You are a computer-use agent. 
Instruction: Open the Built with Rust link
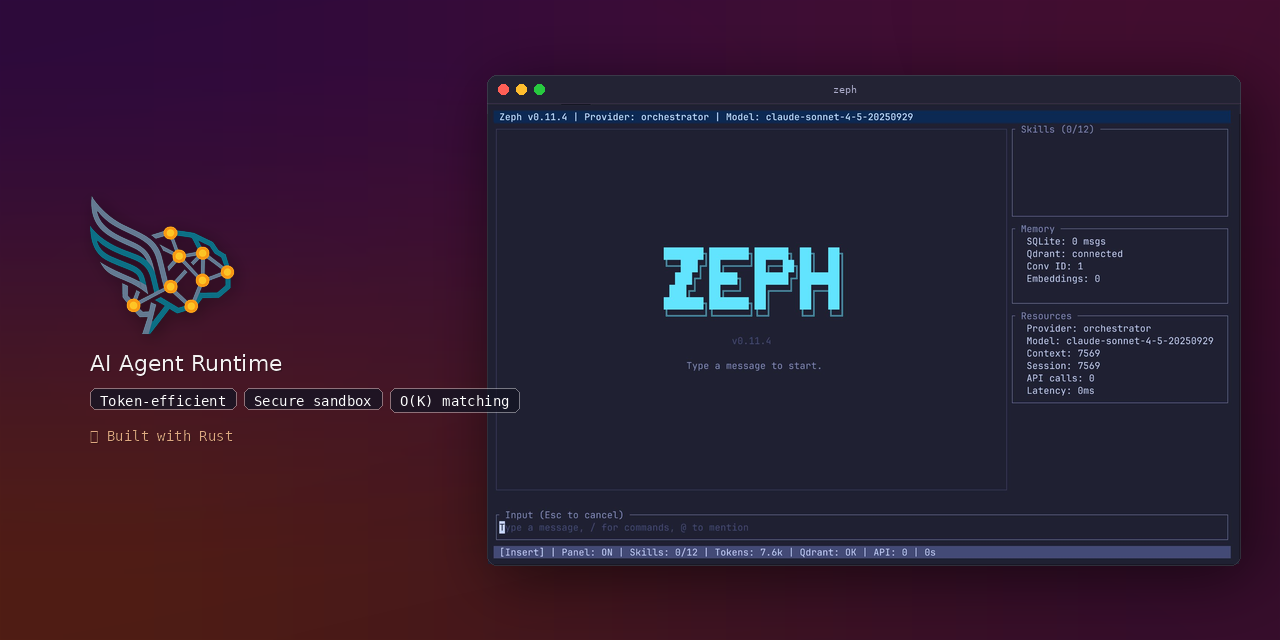162,435
